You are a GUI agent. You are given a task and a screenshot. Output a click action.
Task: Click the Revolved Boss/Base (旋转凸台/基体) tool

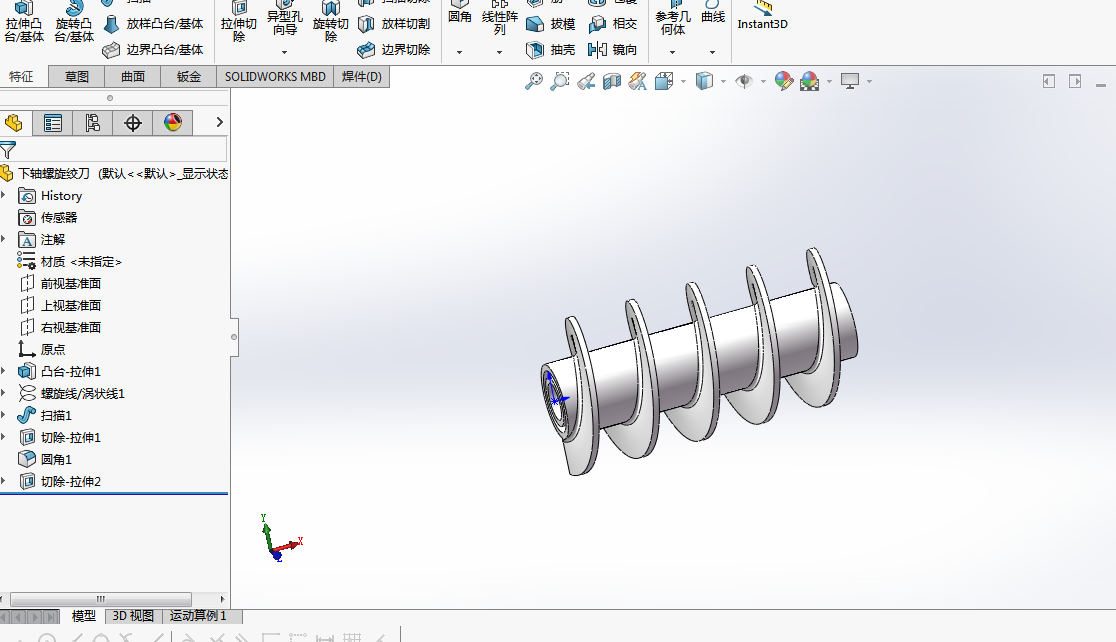click(74, 23)
